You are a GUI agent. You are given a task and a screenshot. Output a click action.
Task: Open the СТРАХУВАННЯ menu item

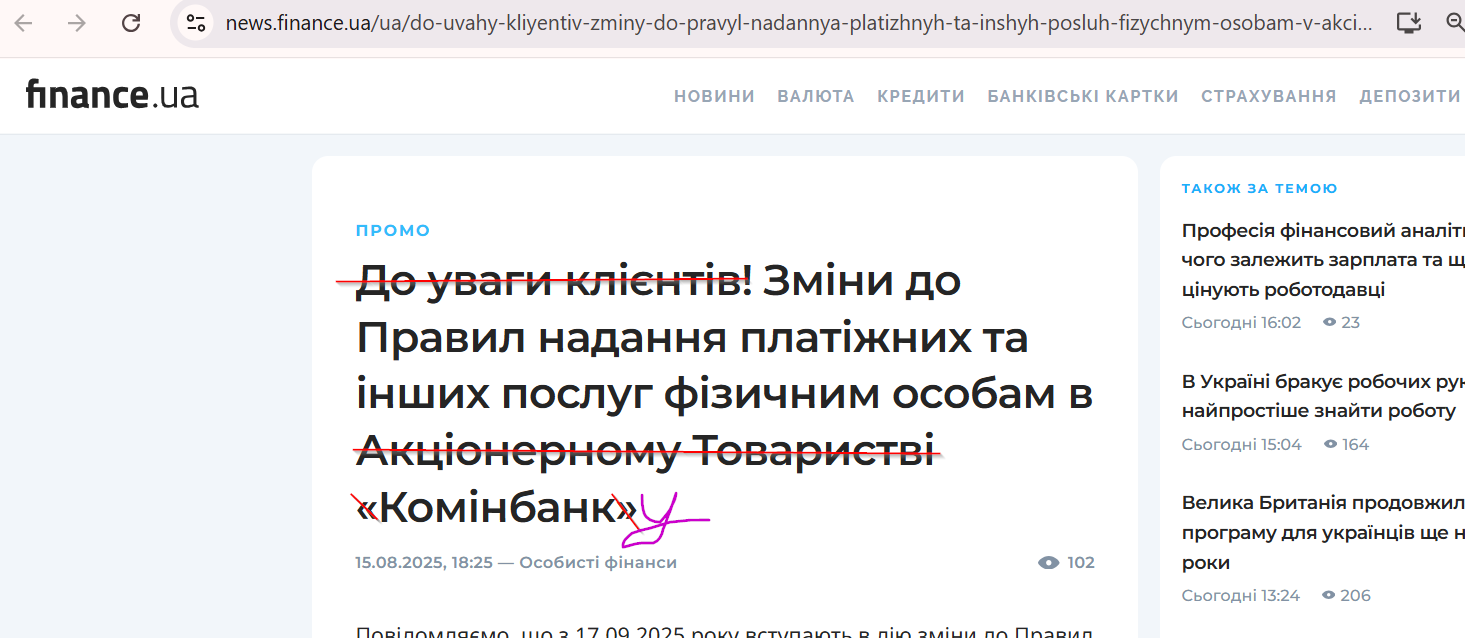pyautogui.click(x=1269, y=96)
